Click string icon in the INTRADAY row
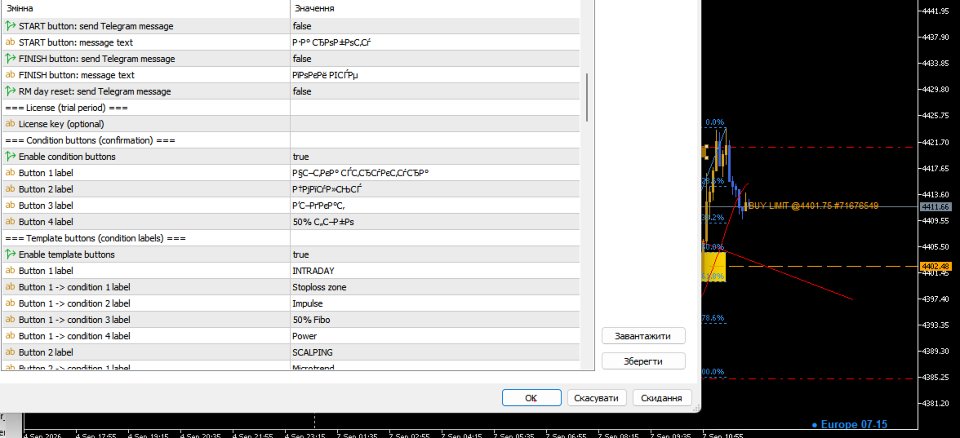Image resolution: width=960 pixels, height=438 pixels. [10, 270]
